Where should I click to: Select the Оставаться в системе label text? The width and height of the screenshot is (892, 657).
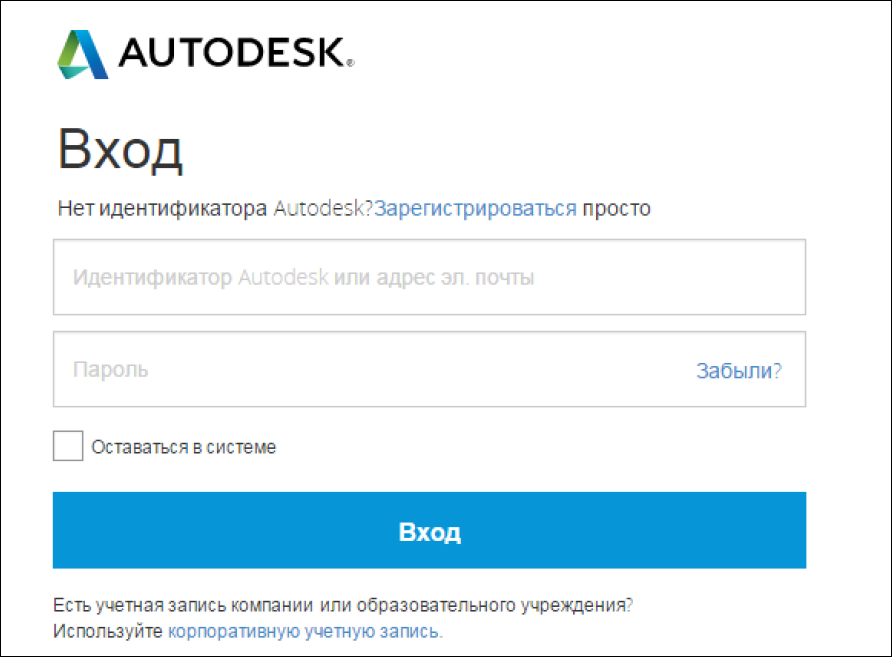tap(184, 447)
